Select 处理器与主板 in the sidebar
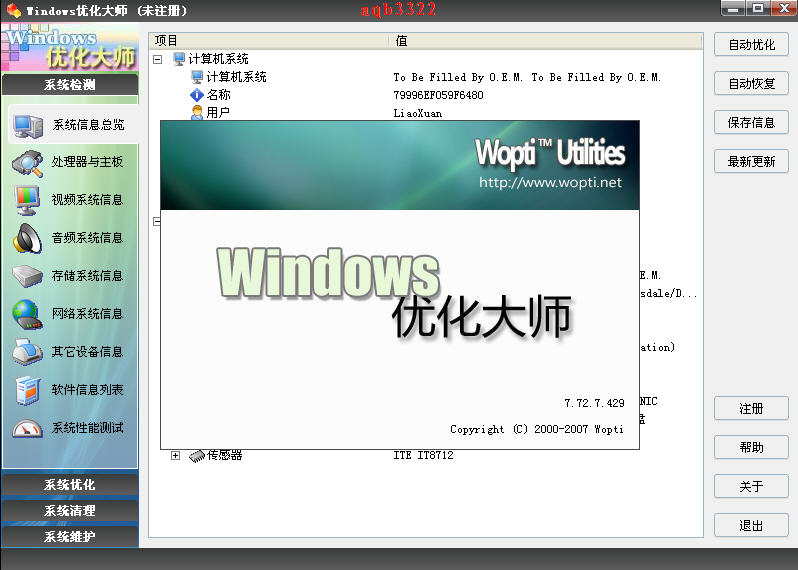 click(x=87, y=162)
